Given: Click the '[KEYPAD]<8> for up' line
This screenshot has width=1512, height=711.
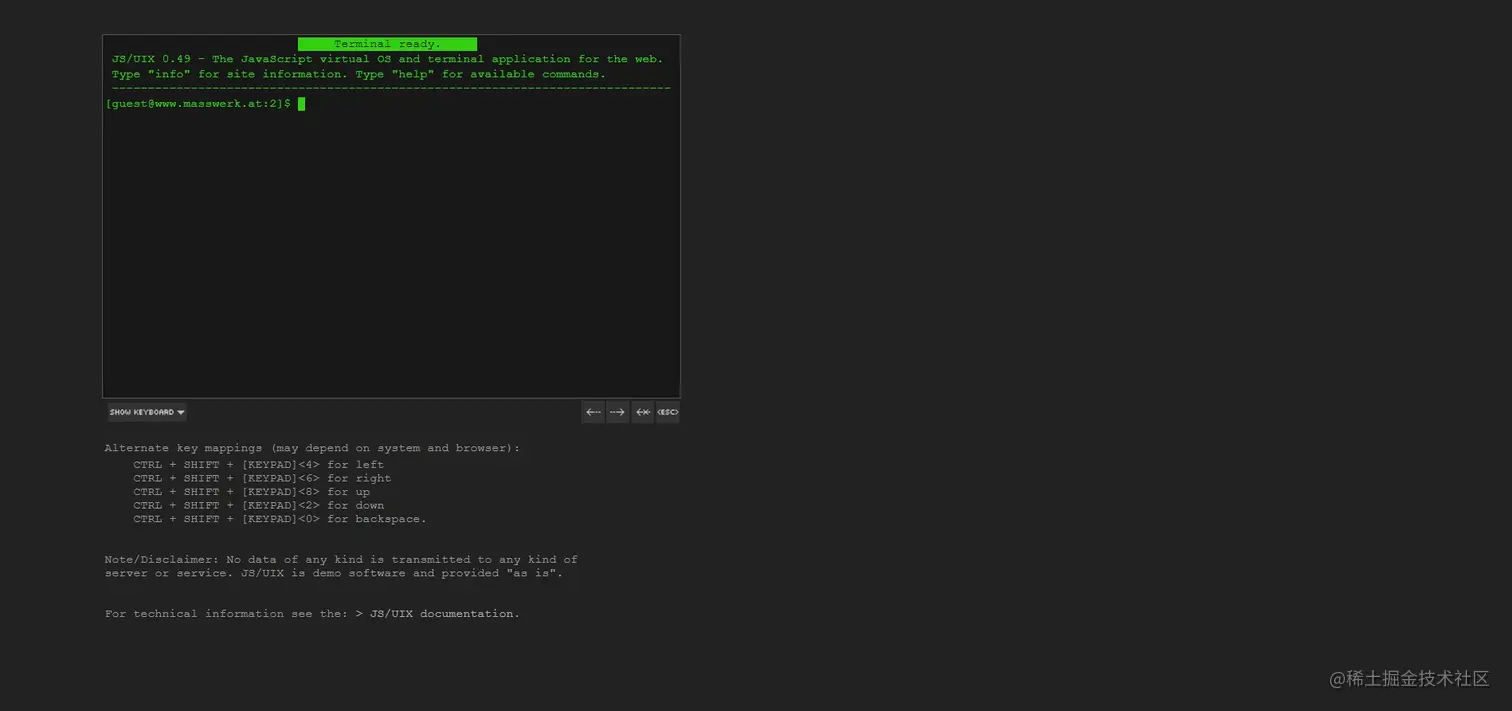Looking at the screenshot, I should pyautogui.click(x=251, y=492).
